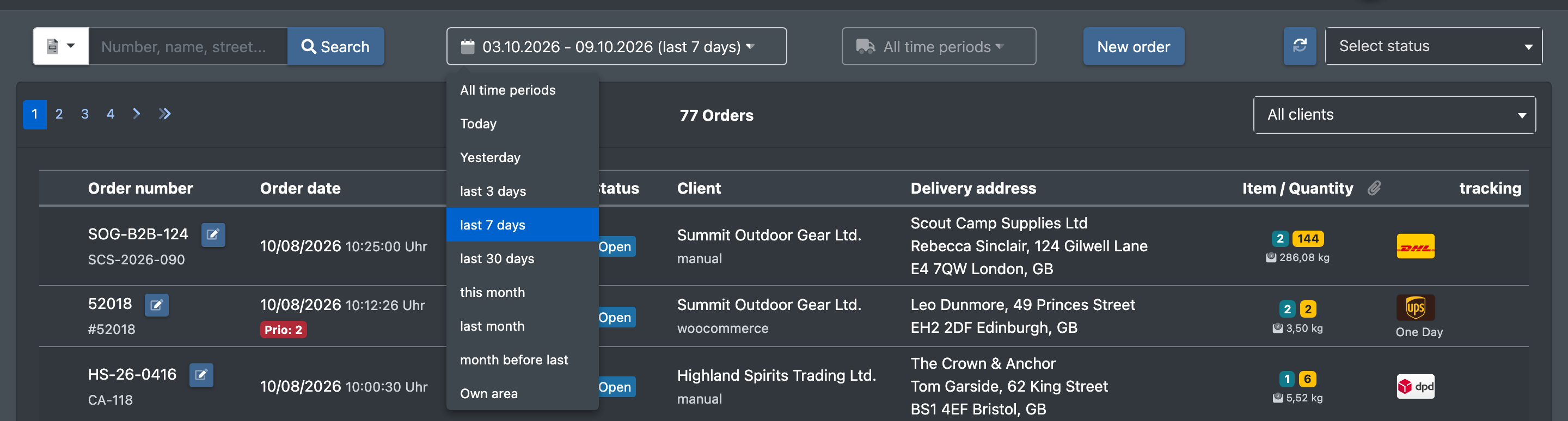Screen dimensions: 1568x421
Task: Pick this month from the date menu
Action: pyautogui.click(x=522, y=292)
